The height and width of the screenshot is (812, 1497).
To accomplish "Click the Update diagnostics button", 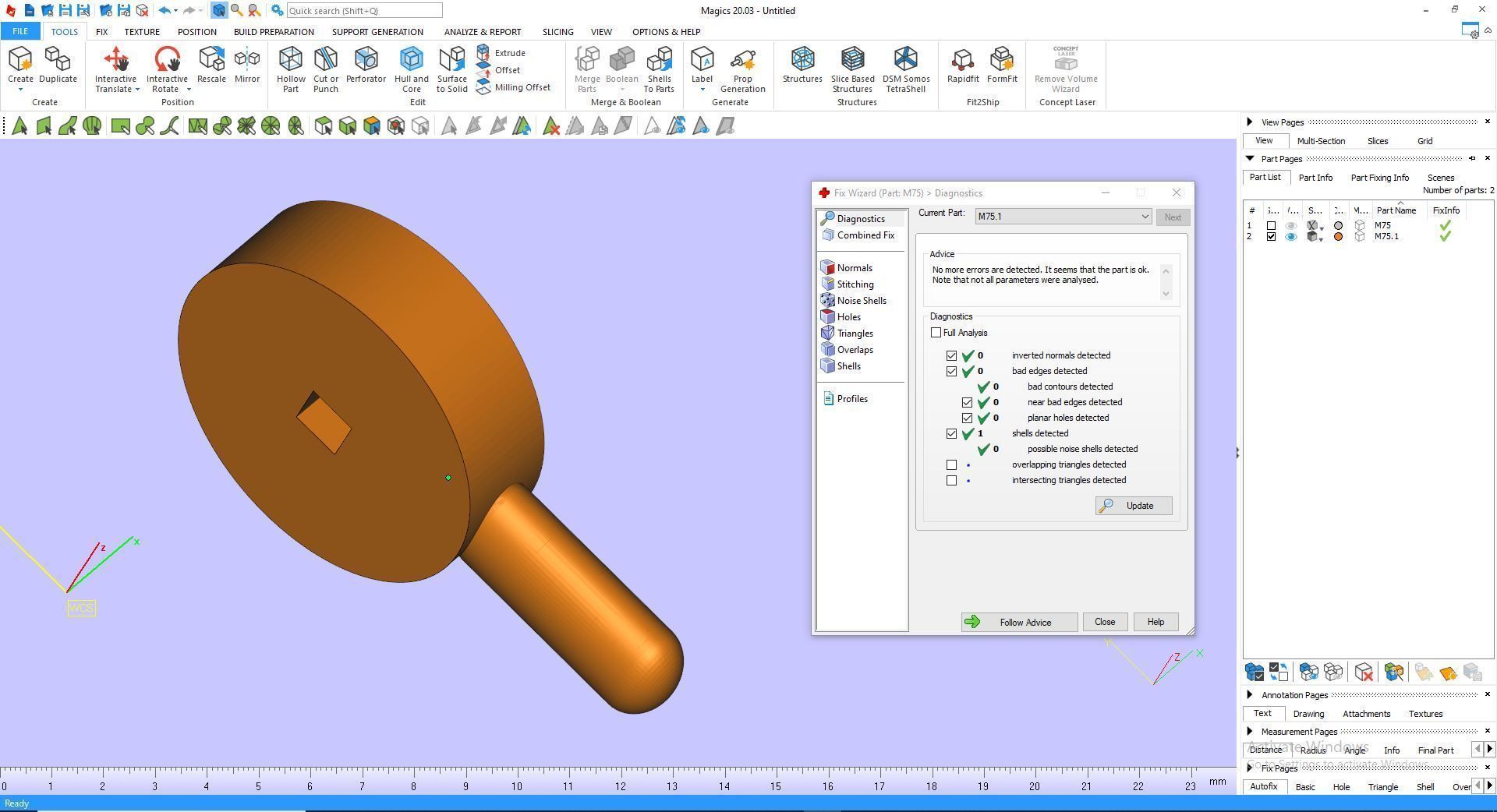I will pyautogui.click(x=1134, y=506).
